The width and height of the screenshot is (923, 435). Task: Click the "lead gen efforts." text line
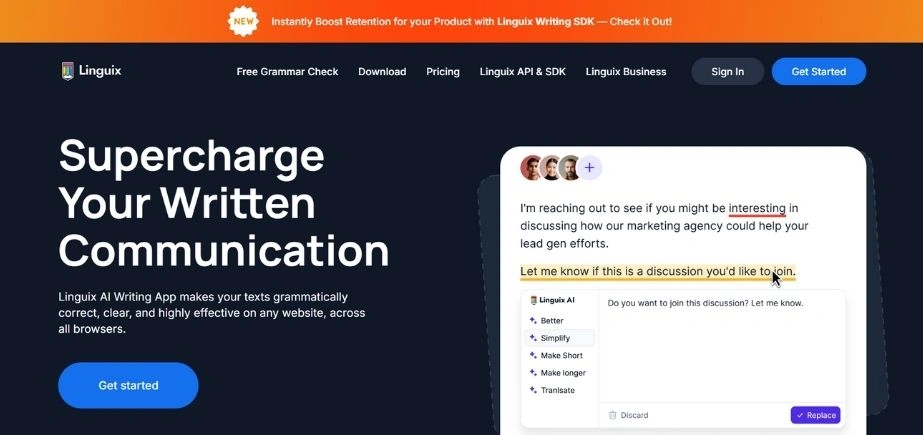(x=564, y=244)
